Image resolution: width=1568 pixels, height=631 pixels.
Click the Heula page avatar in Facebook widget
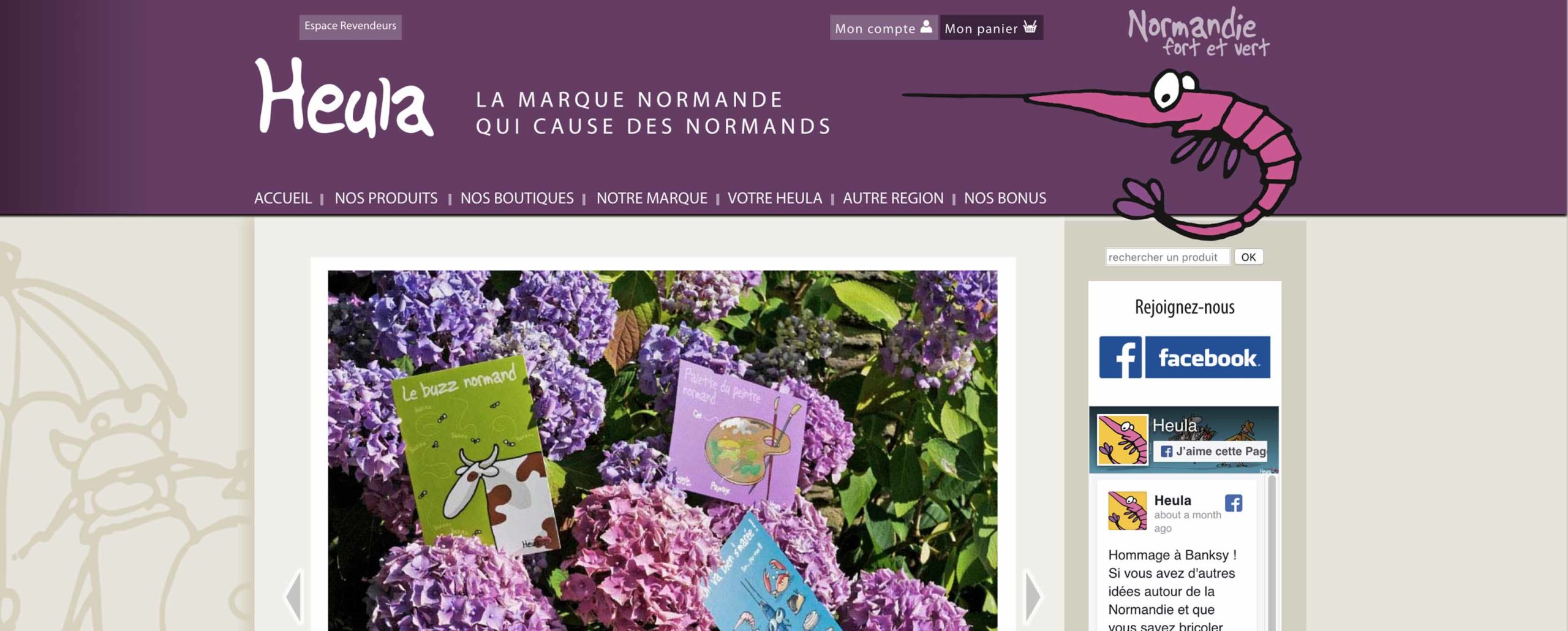pyautogui.click(x=1122, y=440)
